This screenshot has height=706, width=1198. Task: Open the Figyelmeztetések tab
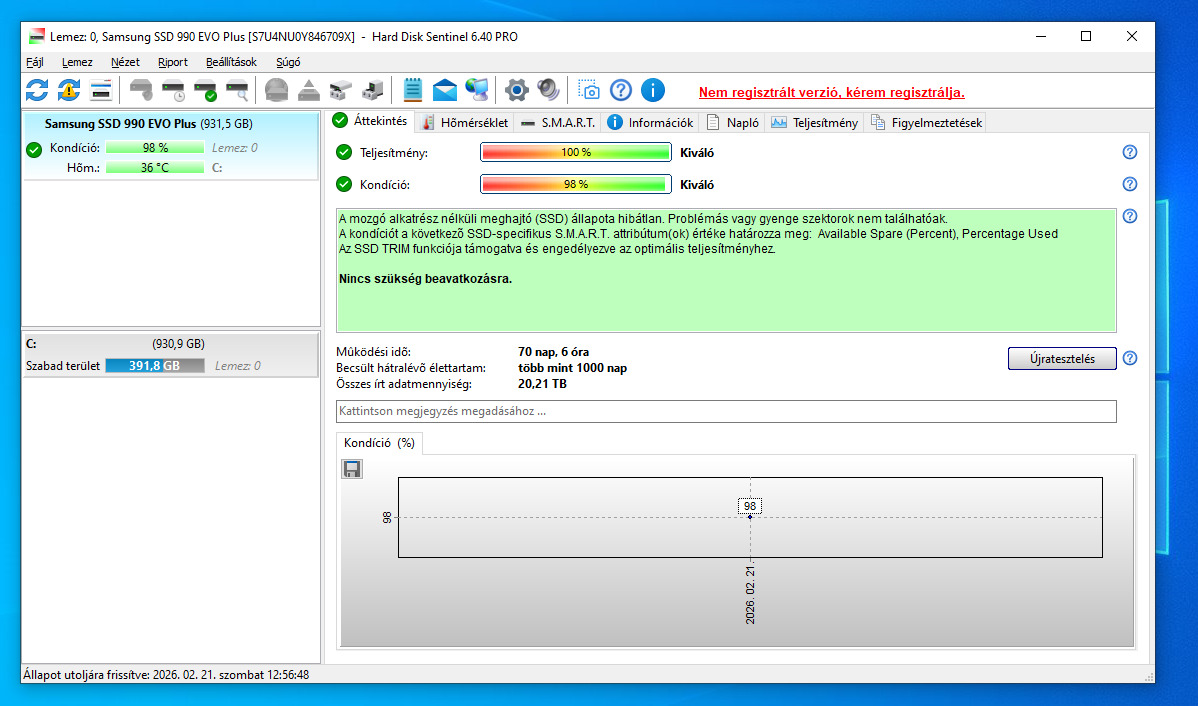pyautogui.click(x=926, y=122)
